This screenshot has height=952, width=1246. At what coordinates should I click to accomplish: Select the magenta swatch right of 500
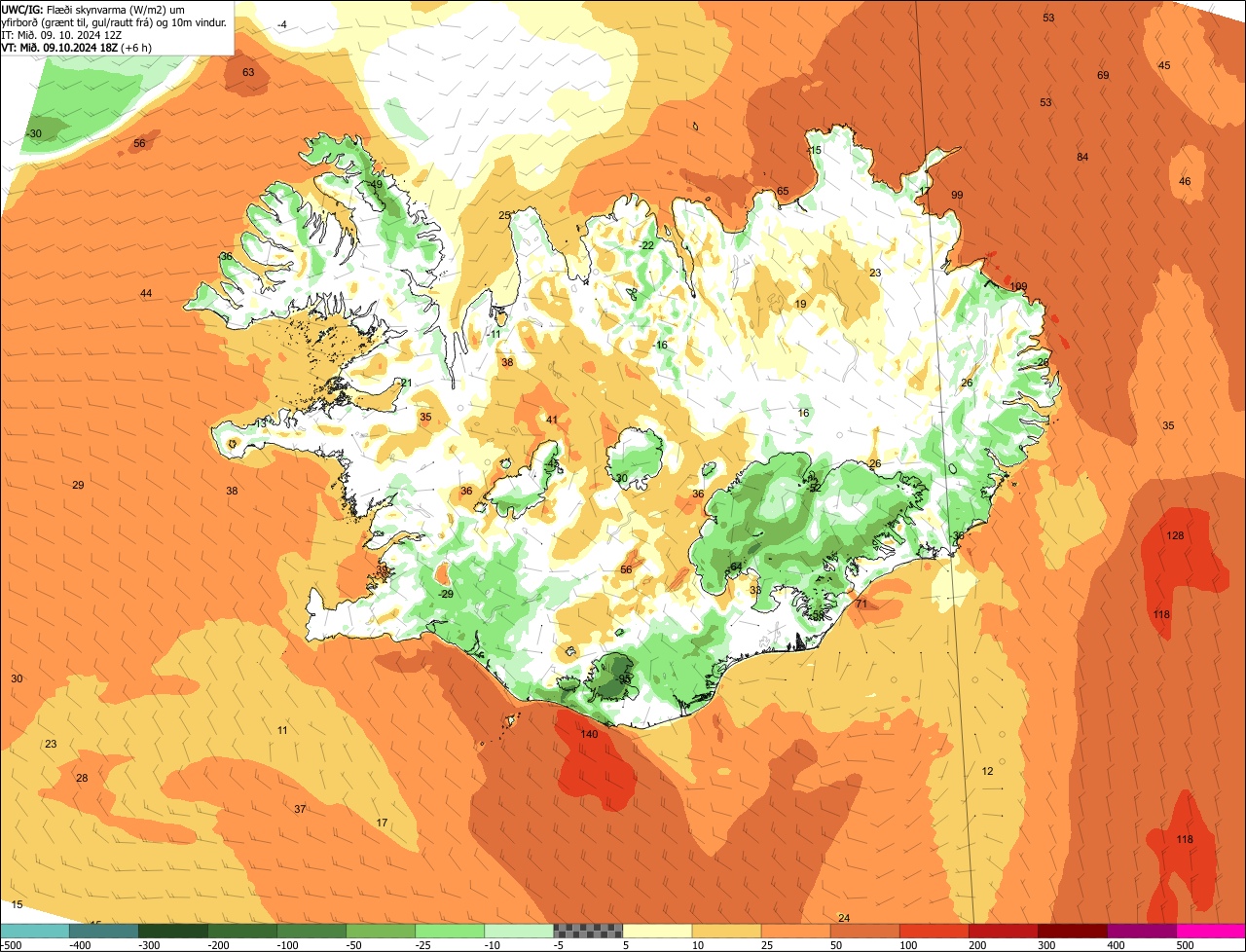1210,931
